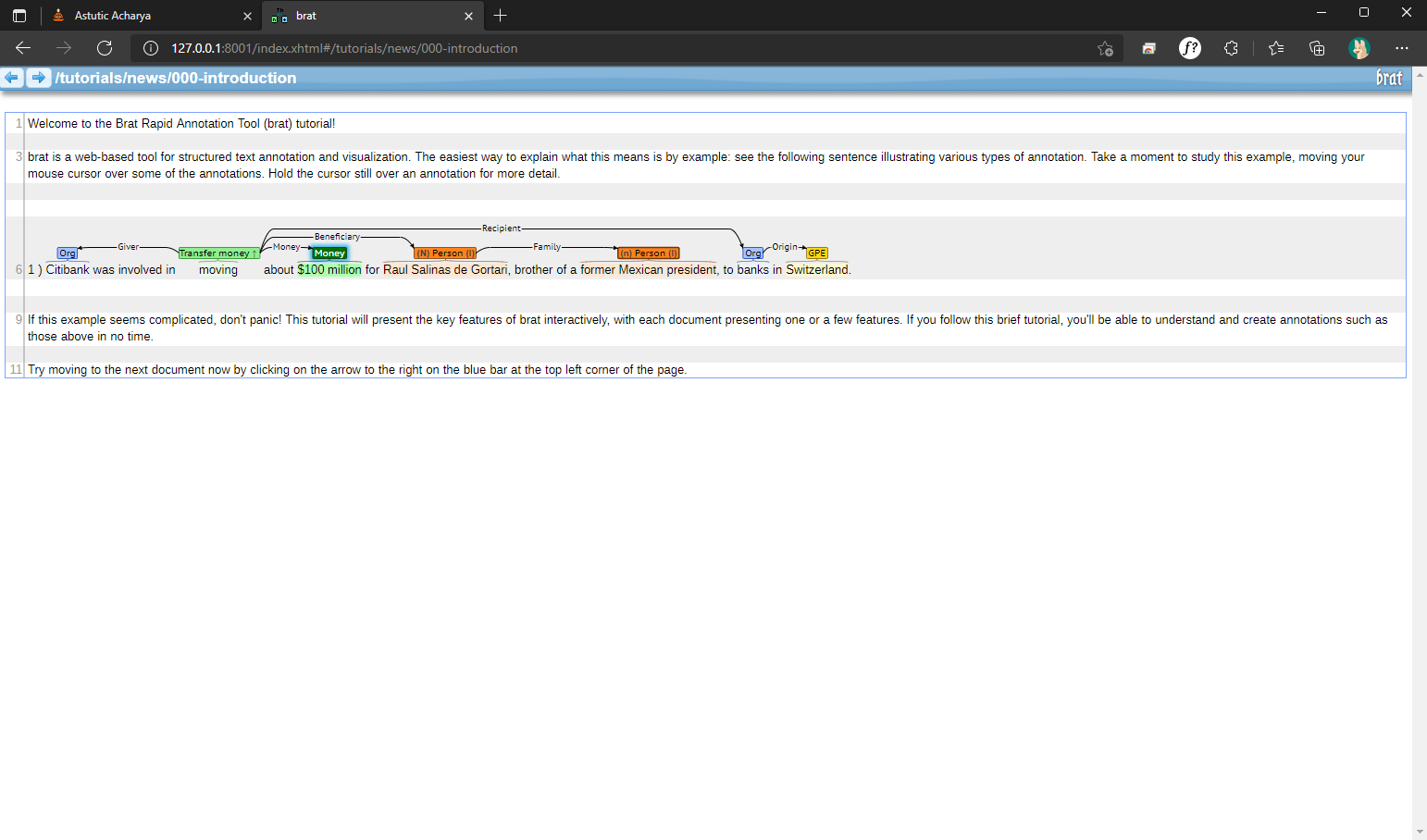Screen dimensions: 1427x840
Task: Go to the previous brat document arrow
Action: [x=12, y=78]
